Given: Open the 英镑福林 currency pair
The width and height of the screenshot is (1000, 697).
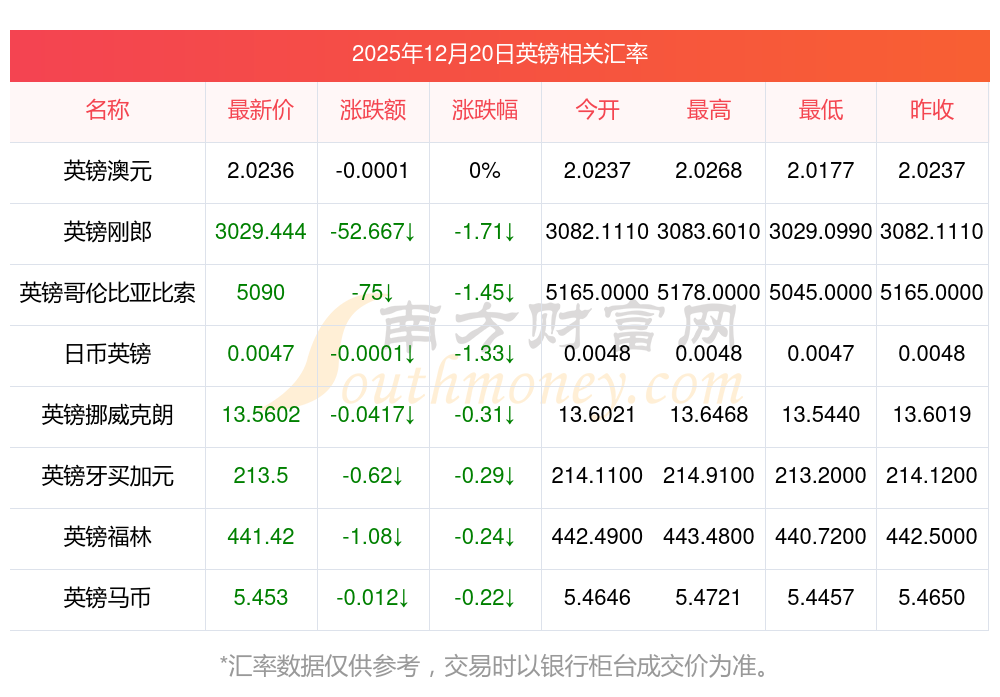Looking at the screenshot, I should [107, 537].
